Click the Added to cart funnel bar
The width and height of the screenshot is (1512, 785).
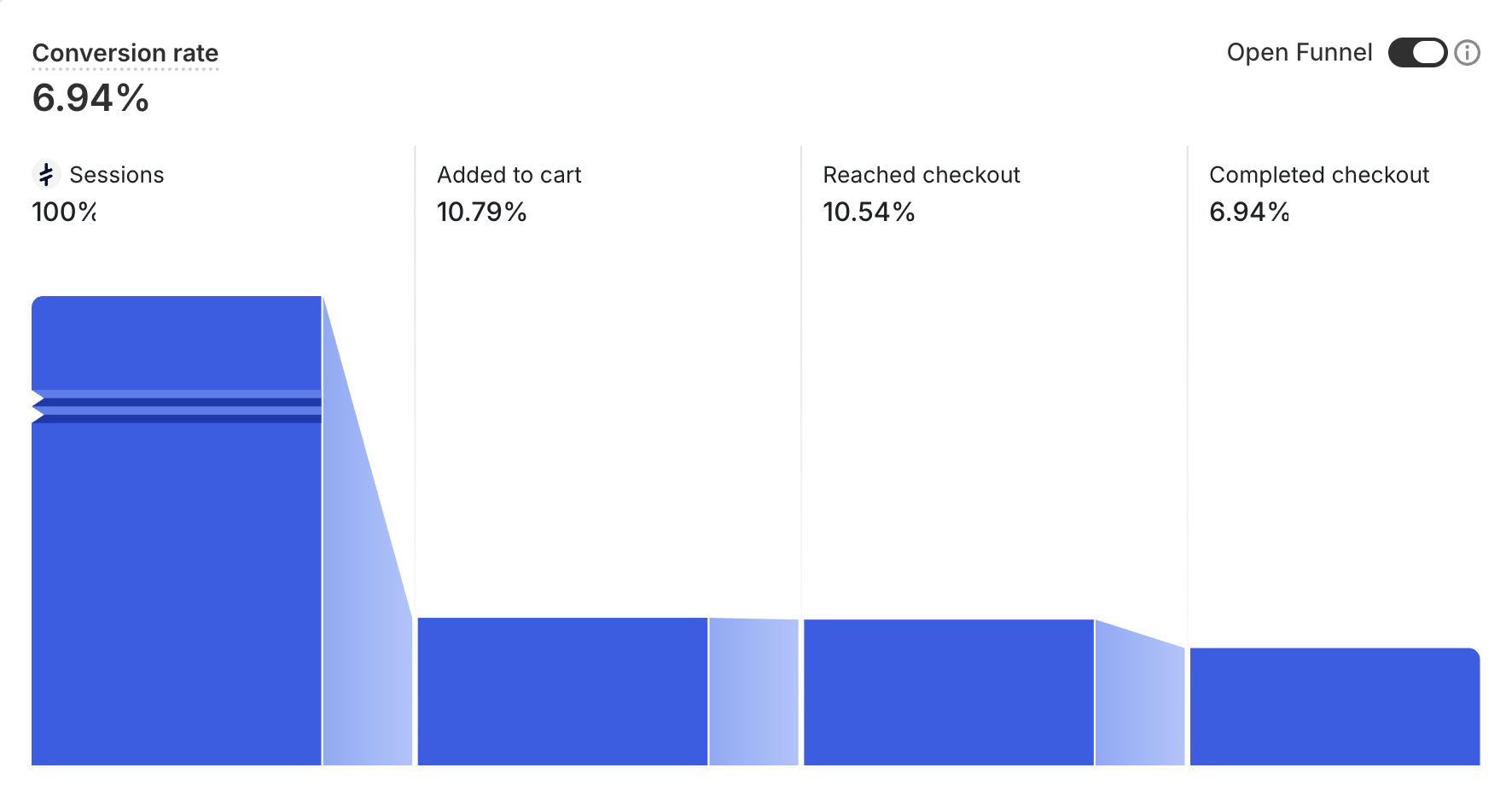coord(562,691)
